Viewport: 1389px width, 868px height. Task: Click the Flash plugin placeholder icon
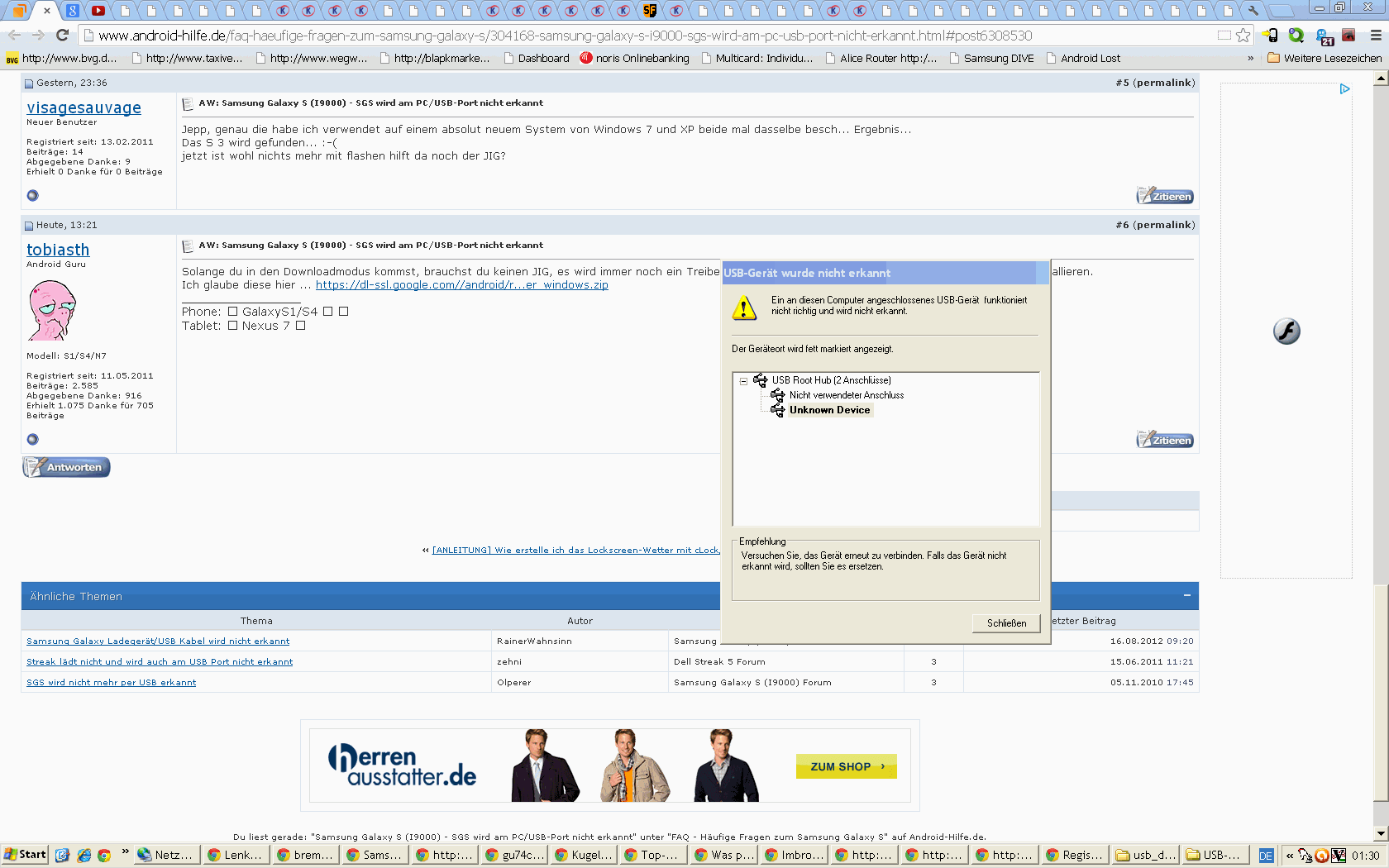click(1286, 331)
